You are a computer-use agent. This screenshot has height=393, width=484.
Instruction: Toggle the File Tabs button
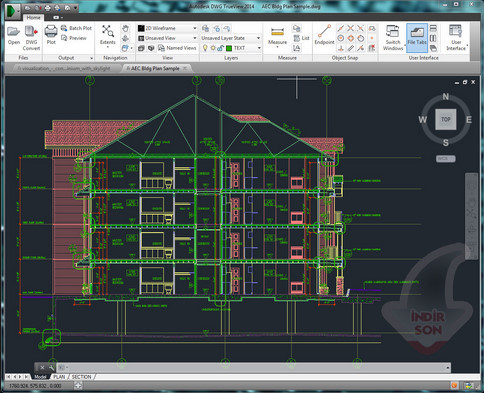click(417, 38)
